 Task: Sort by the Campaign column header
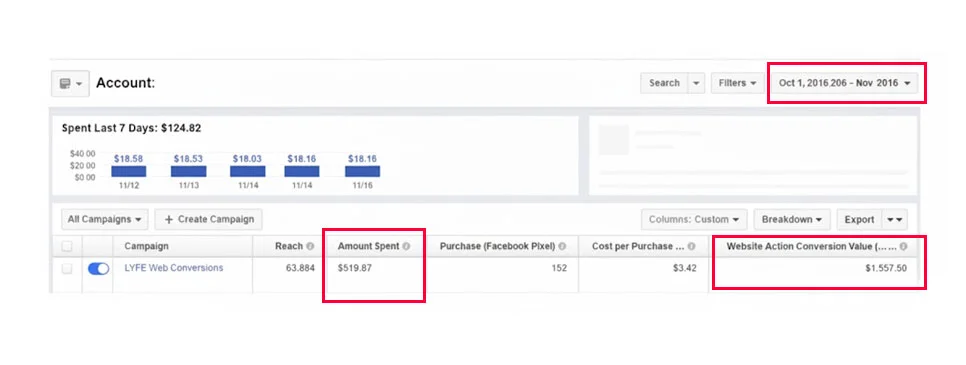146,246
